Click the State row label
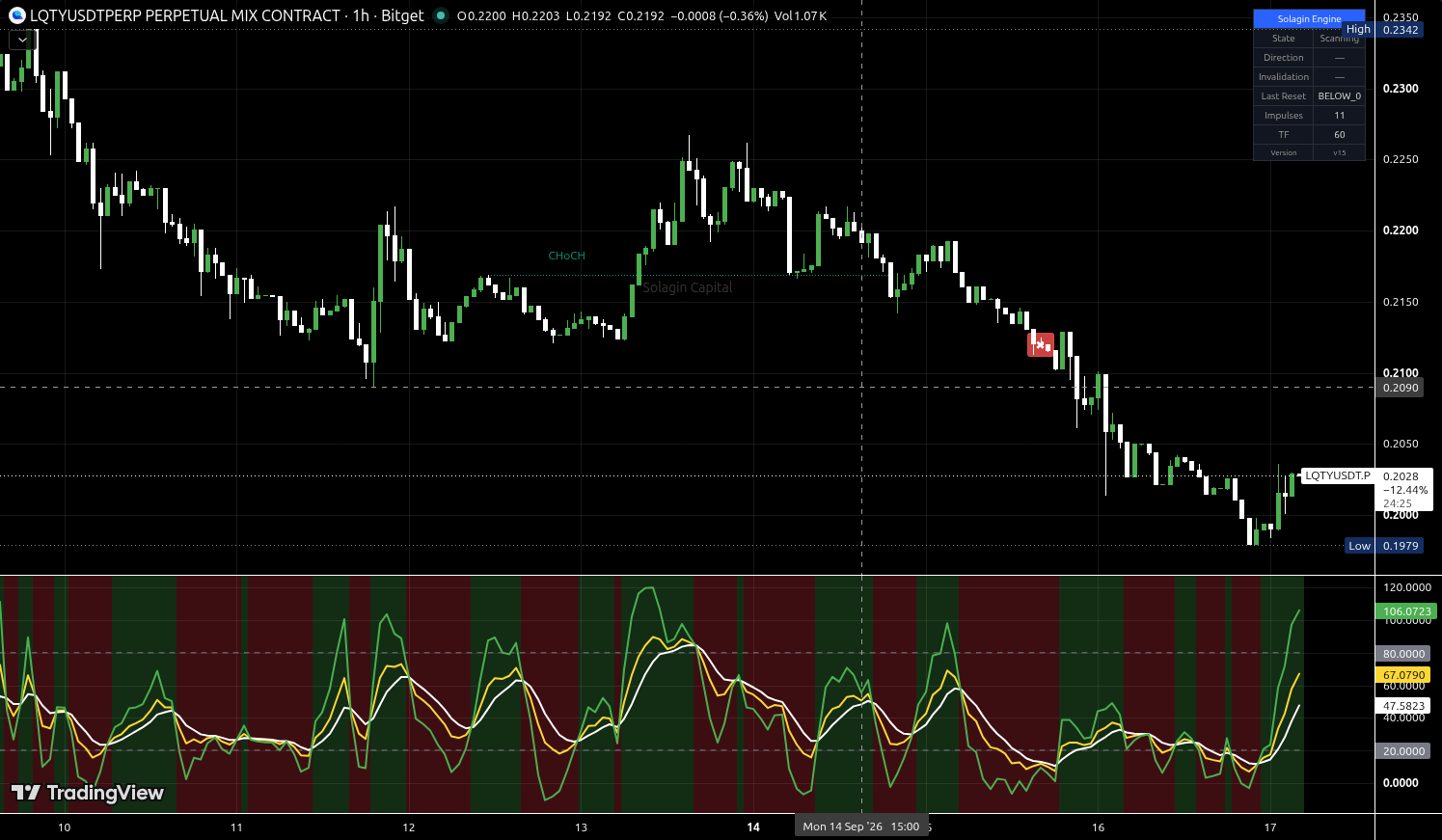The image size is (1442, 840). [x=1284, y=39]
